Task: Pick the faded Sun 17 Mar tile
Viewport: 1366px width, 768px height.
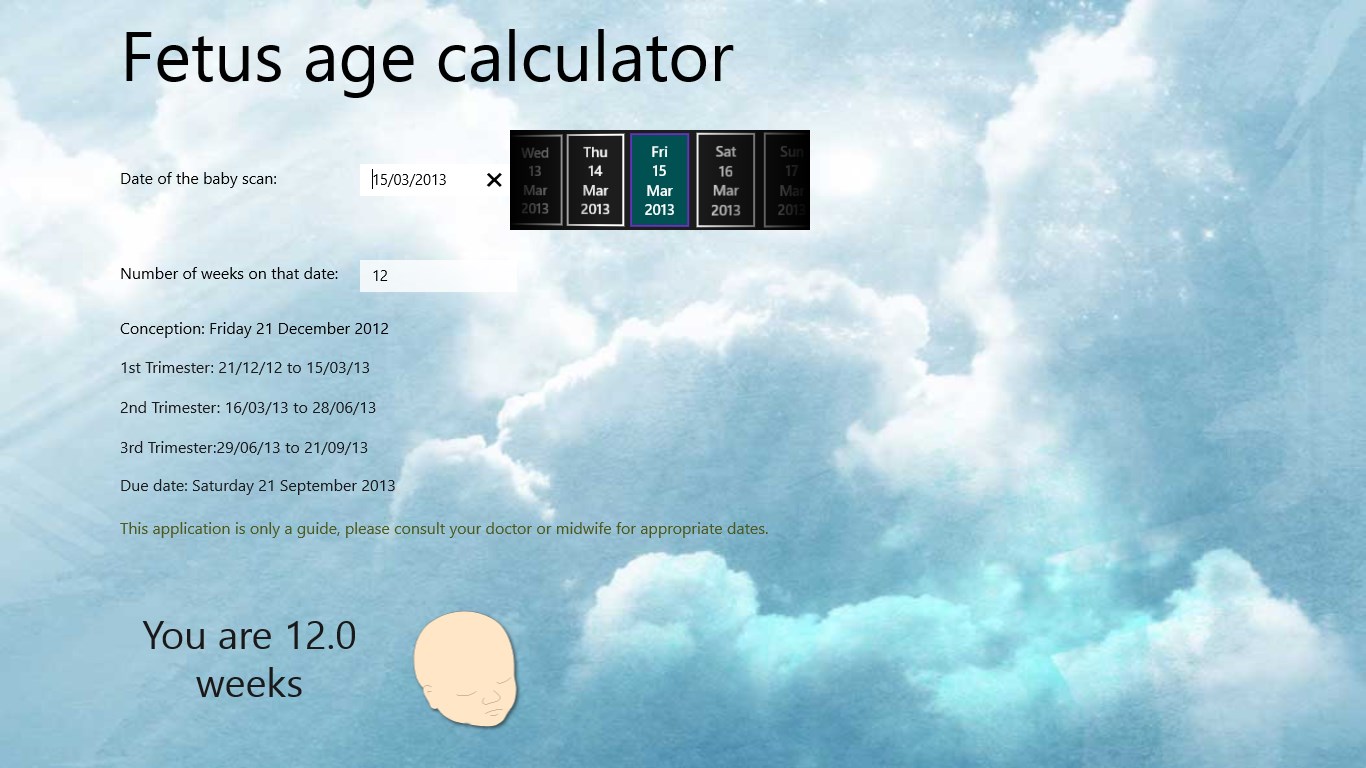Action: 789,181
